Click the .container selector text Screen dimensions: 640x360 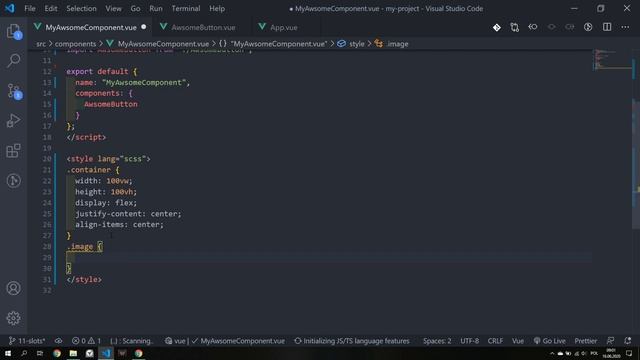(89, 170)
